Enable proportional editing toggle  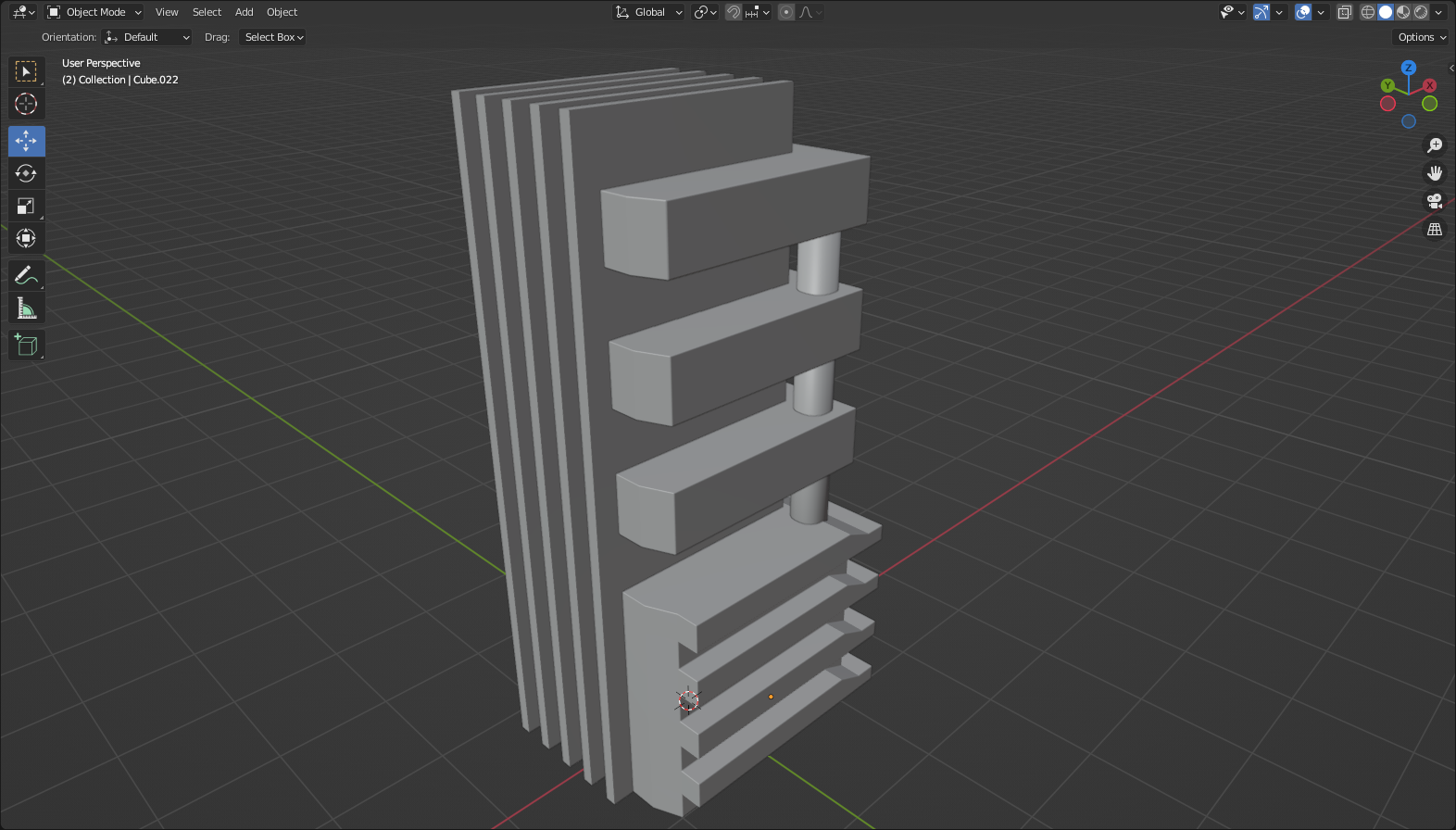pos(786,12)
